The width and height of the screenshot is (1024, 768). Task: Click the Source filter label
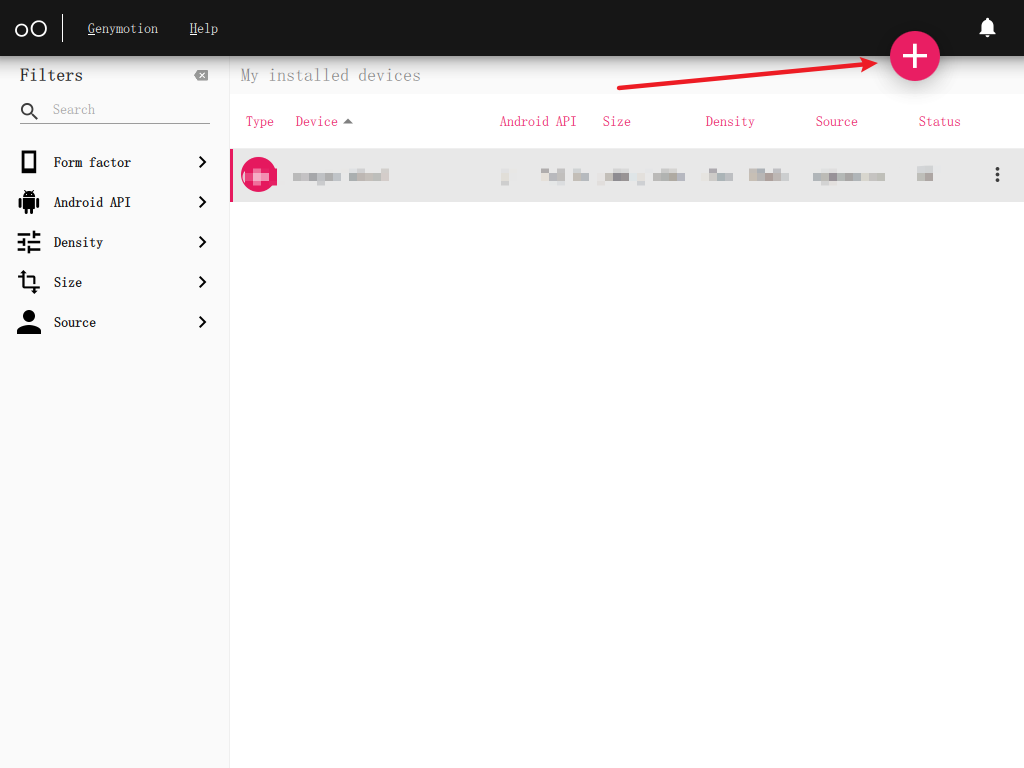(74, 322)
